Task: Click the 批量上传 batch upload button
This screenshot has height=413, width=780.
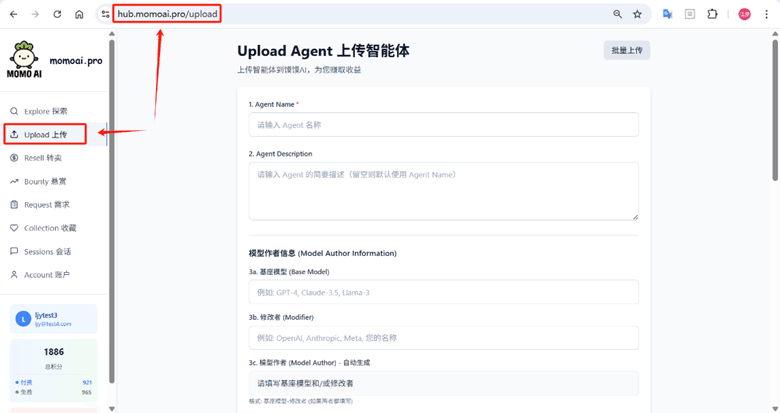Action: pos(626,50)
